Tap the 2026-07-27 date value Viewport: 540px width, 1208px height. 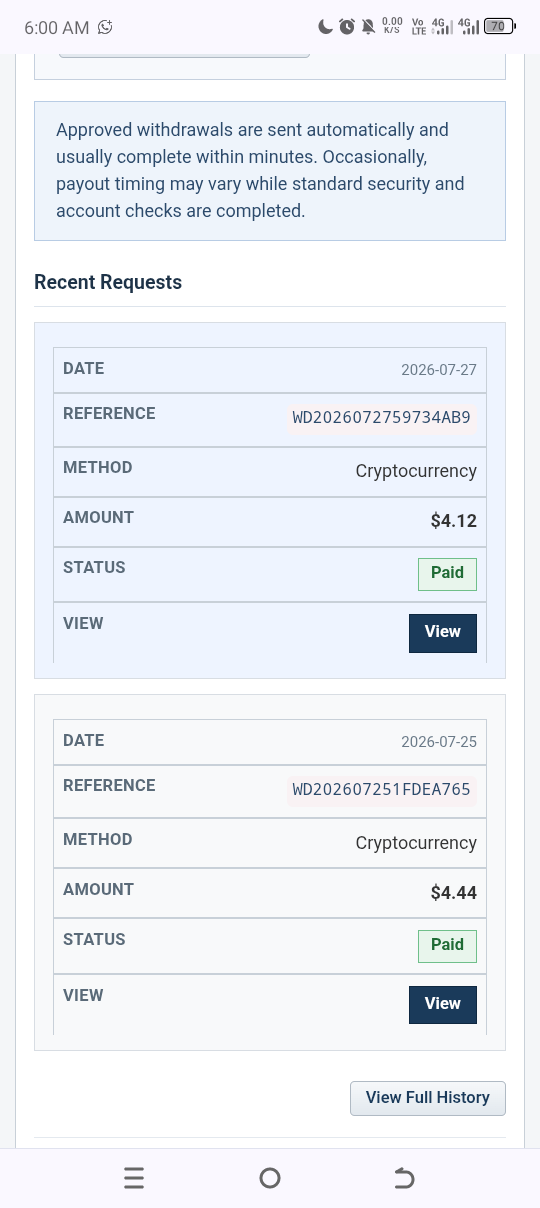pyautogui.click(x=439, y=370)
